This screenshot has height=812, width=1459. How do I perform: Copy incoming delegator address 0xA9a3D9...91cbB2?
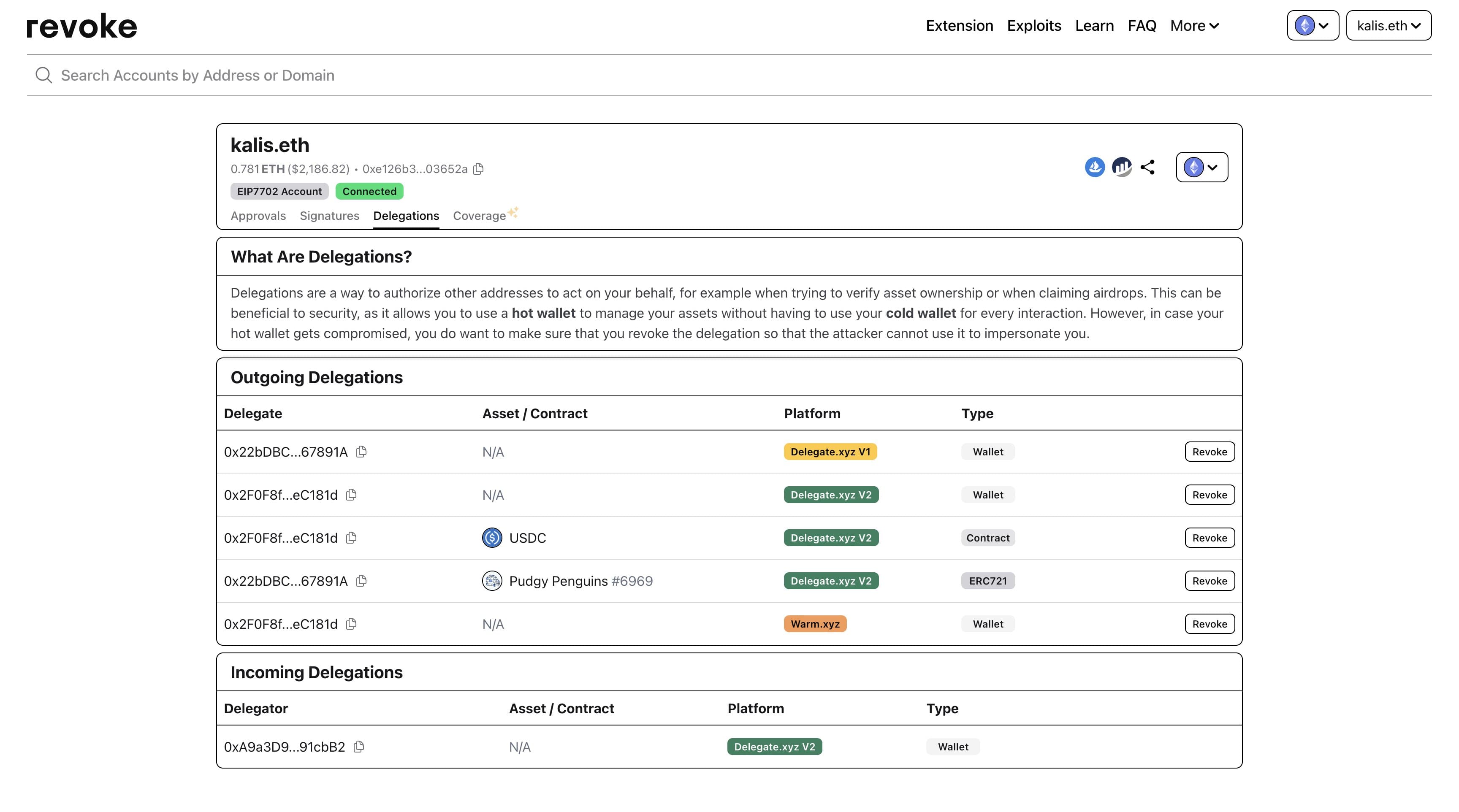pos(358,747)
